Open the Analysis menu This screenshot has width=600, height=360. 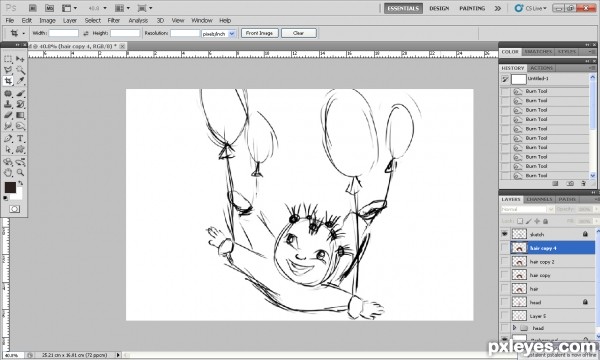coord(138,20)
